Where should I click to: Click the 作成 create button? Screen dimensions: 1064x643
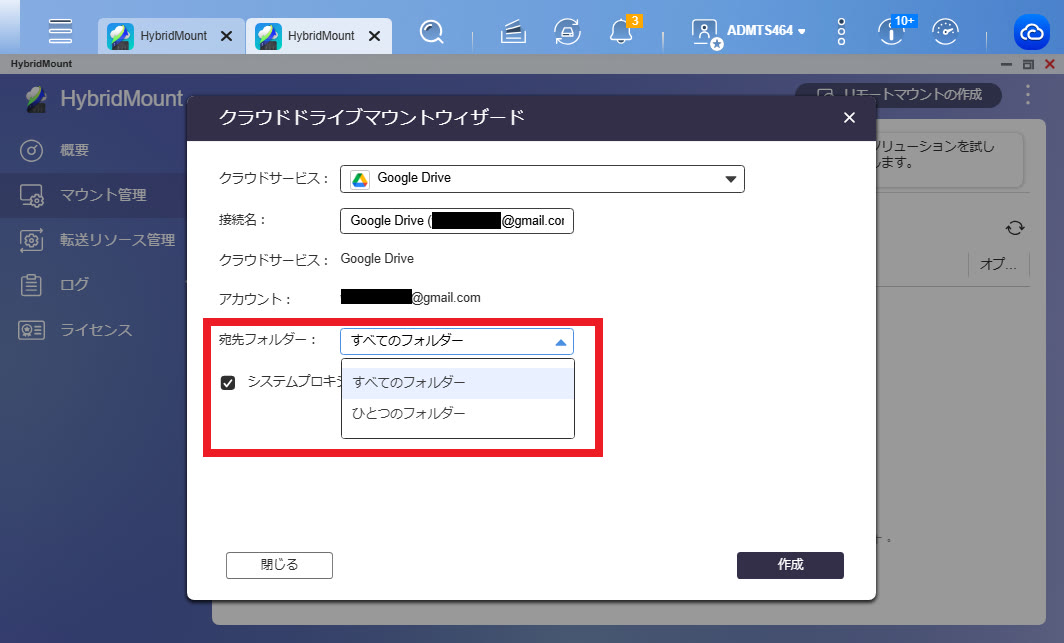[790, 565]
